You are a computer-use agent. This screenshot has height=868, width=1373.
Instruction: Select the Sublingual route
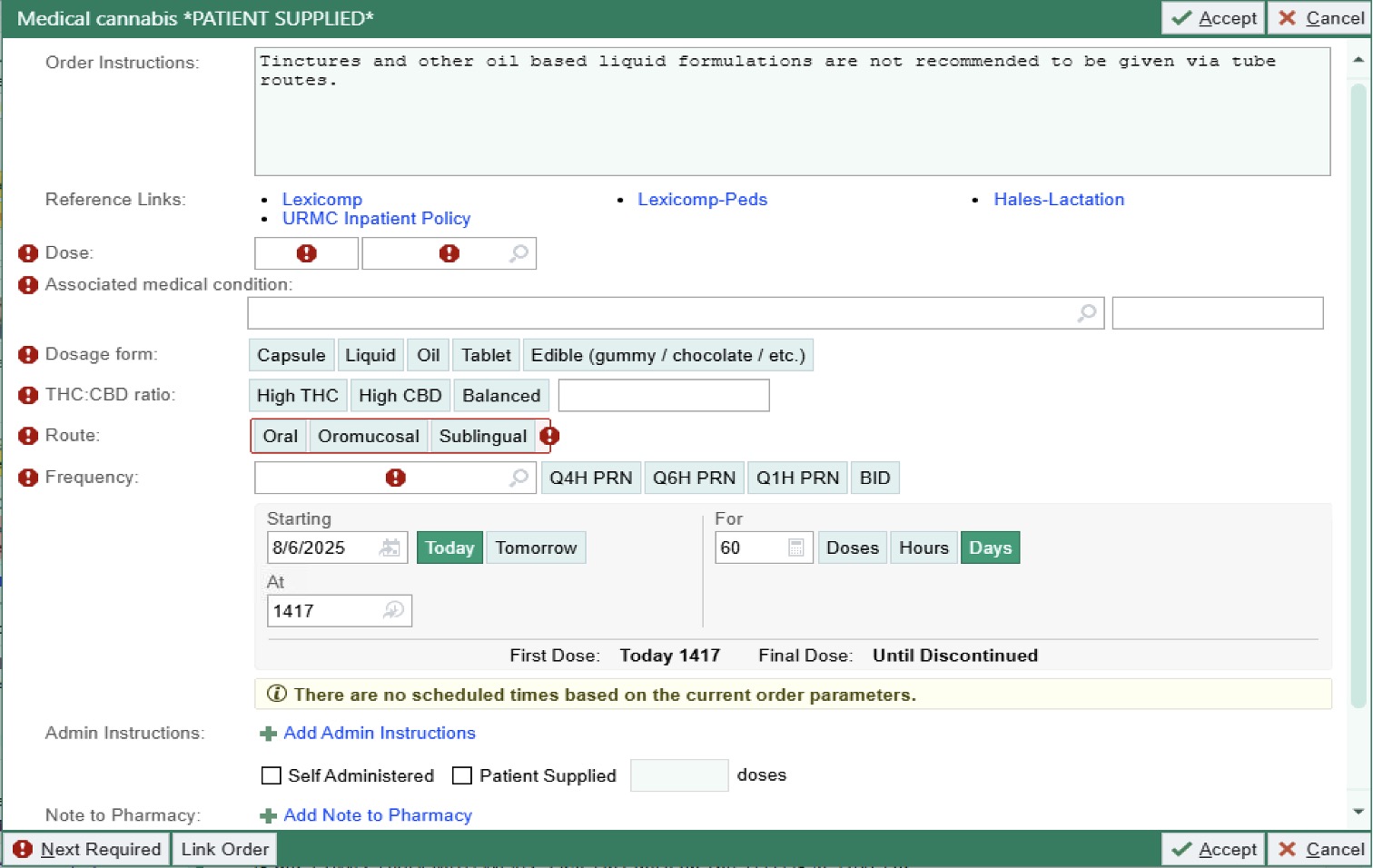click(x=483, y=436)
